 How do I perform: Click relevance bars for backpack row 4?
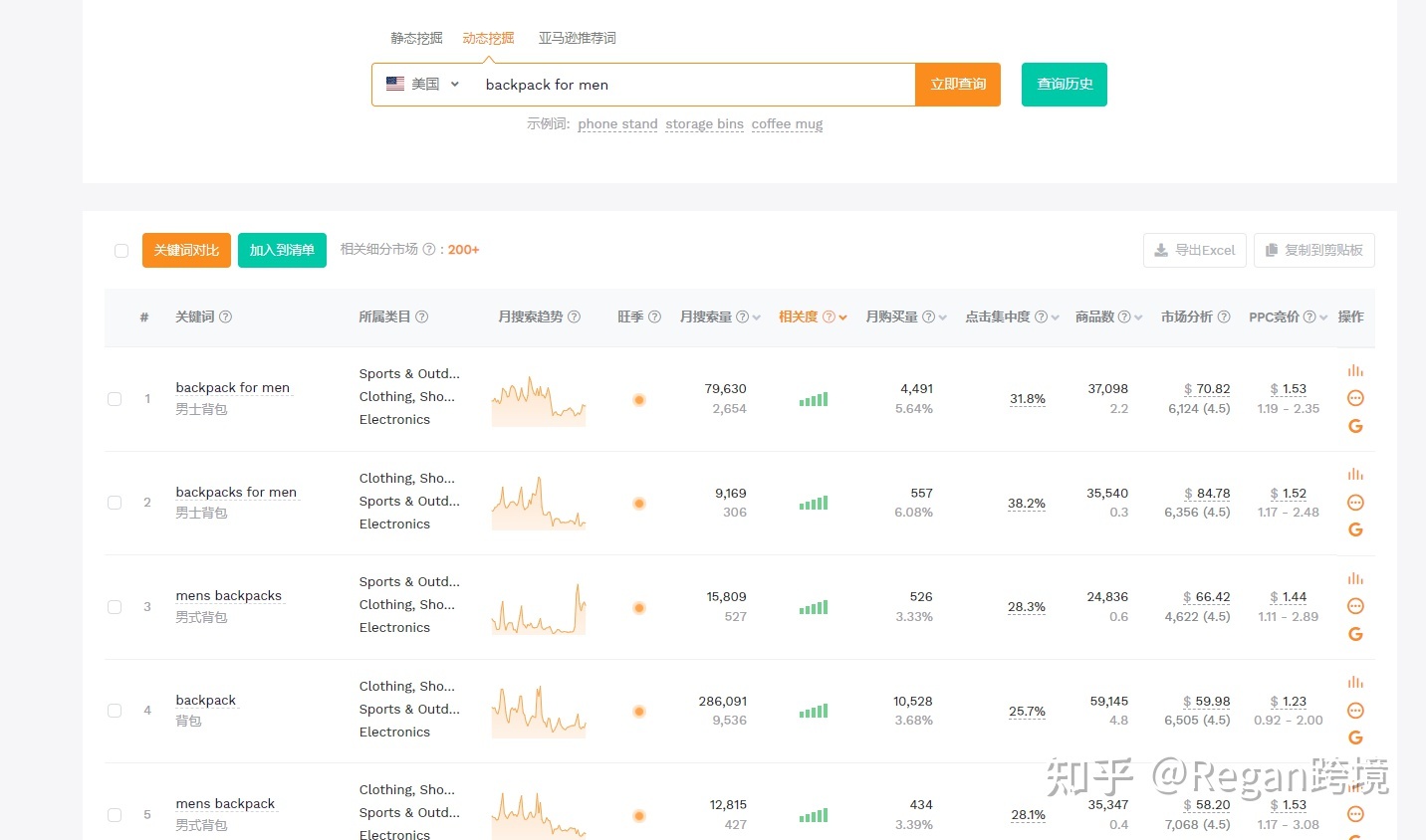click(814, 711)
